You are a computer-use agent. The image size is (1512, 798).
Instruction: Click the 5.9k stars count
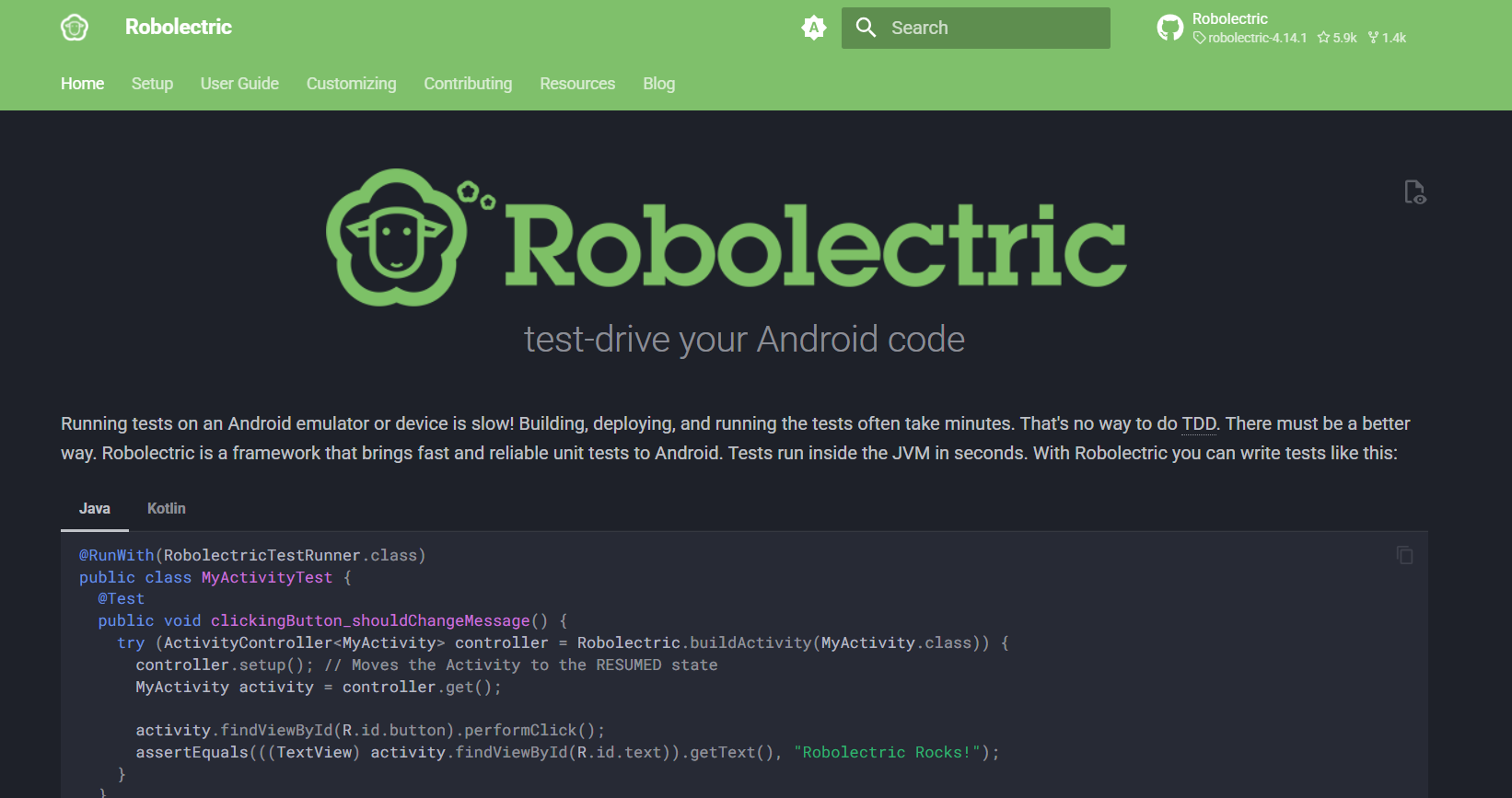[x=1337, y=38]
